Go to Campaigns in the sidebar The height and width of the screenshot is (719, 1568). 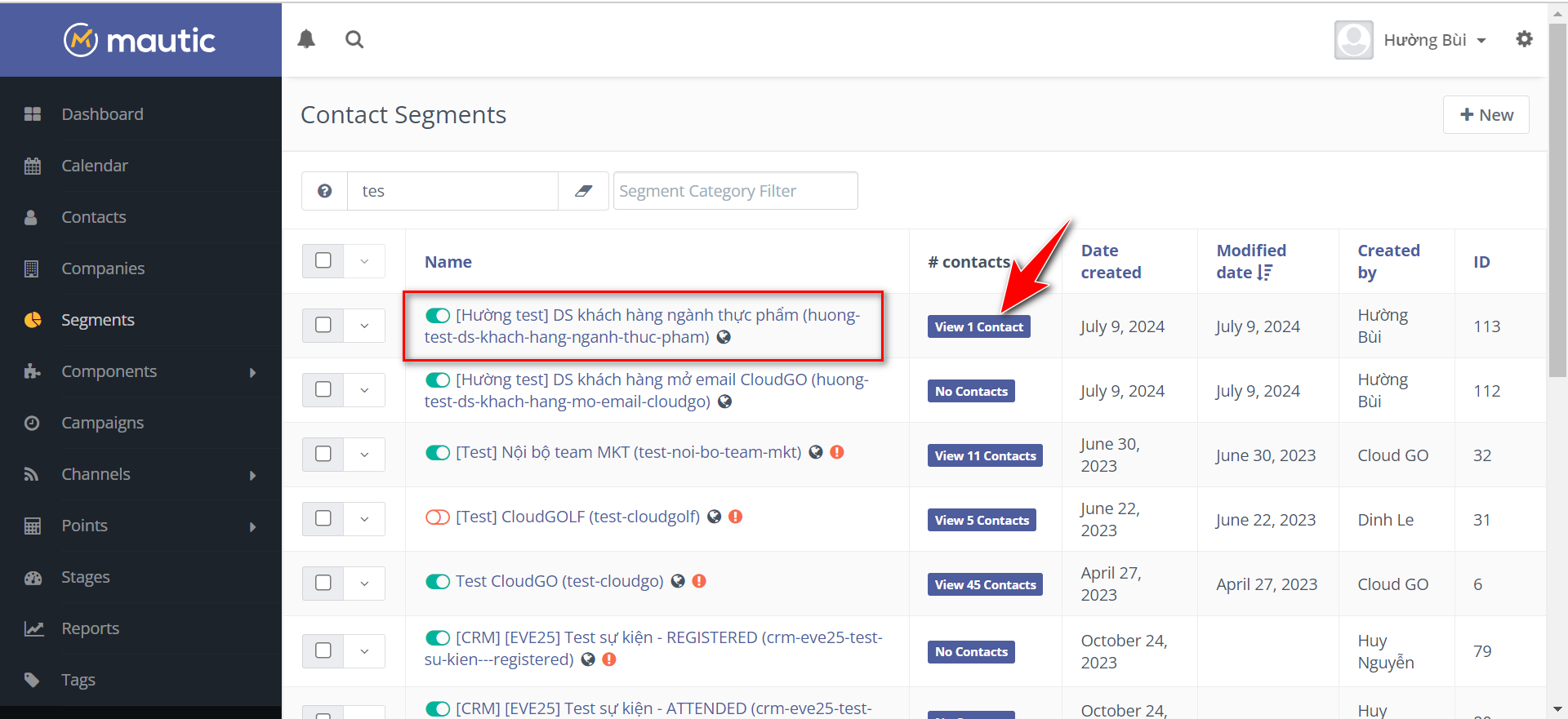click(102, 423)
